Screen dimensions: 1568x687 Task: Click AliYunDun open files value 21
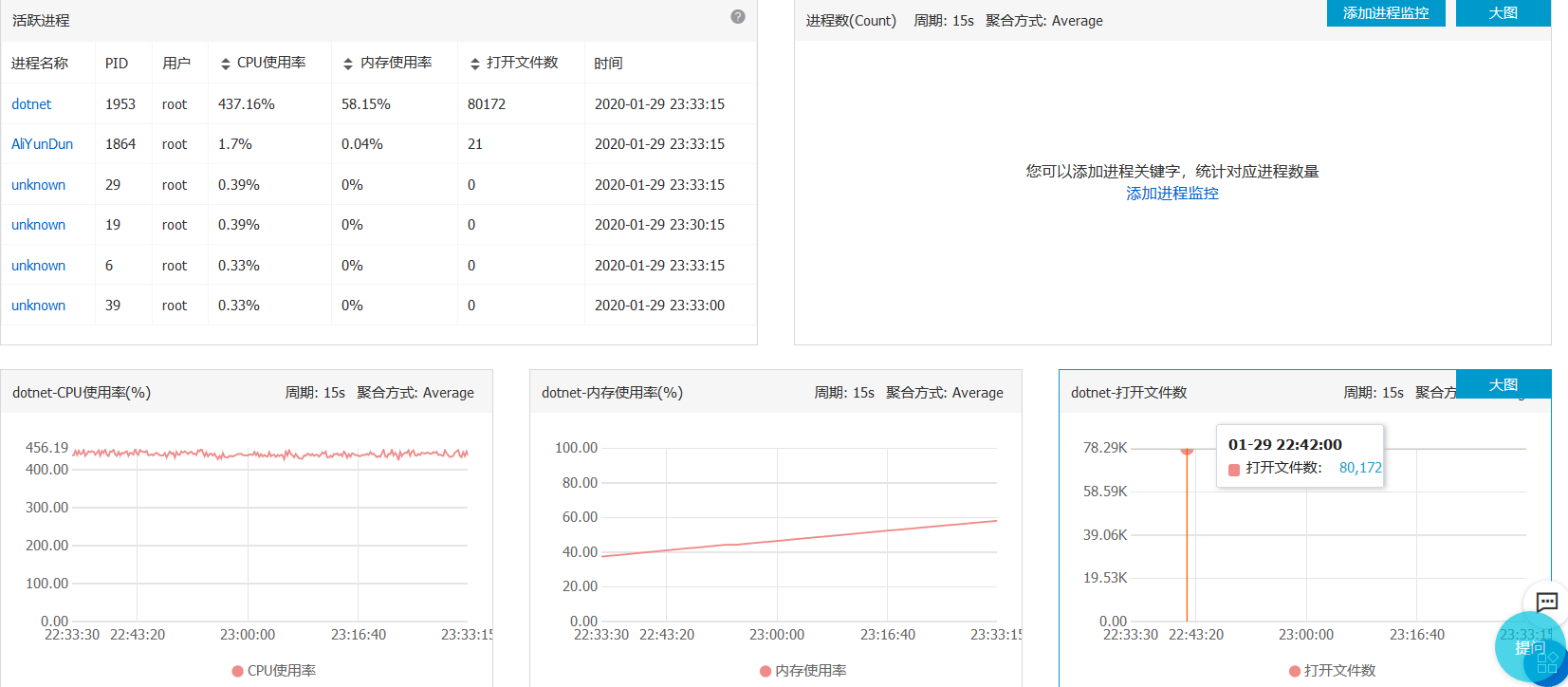pos(475,144)
